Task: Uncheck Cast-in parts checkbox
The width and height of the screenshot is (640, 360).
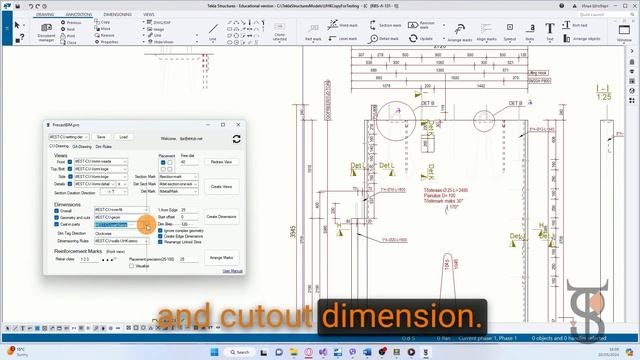Action: pyautogui.click(x=56, y=224)
